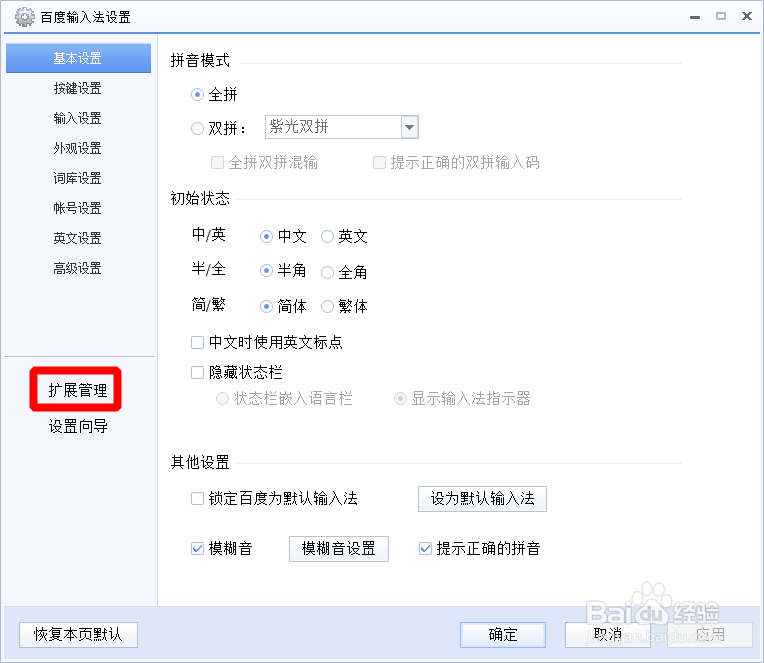
Task: Select 简体 radio option
Action: (x=266, y=306)
